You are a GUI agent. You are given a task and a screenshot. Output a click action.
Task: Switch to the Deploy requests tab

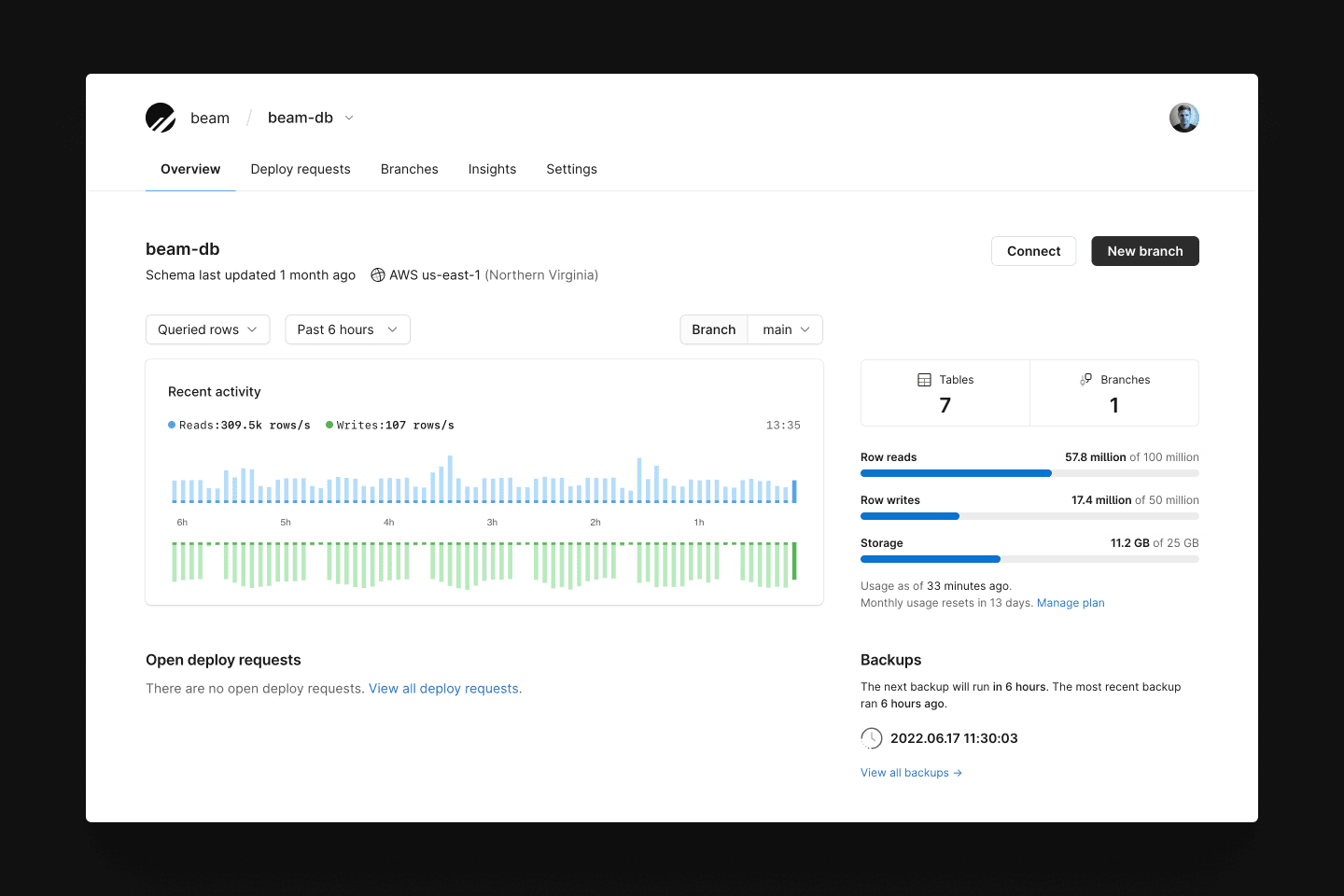tap(301, 169)
